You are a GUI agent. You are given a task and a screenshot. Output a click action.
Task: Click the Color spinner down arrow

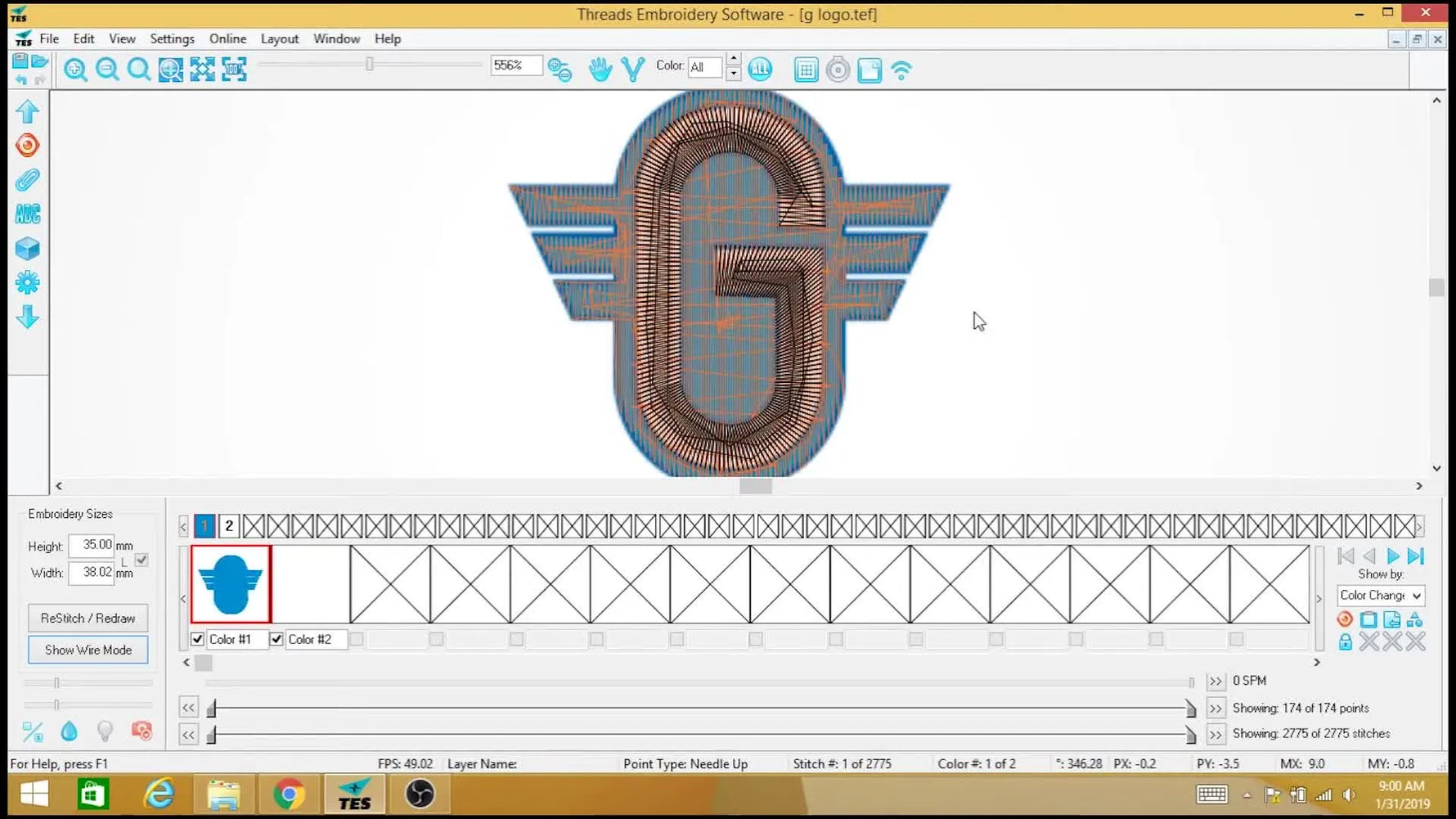pos(734,74)
